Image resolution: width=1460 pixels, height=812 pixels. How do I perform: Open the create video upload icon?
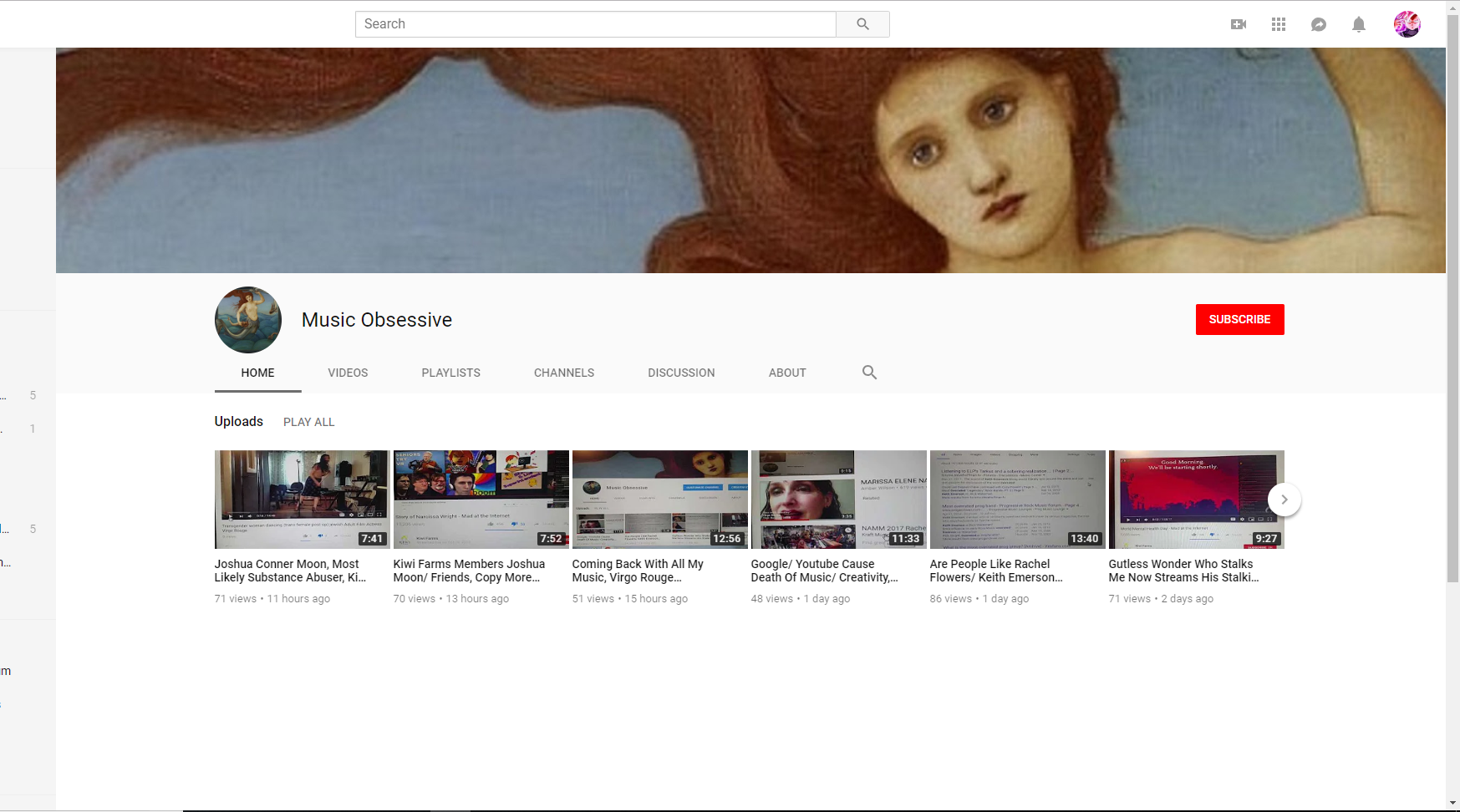tap(1239, 24)
